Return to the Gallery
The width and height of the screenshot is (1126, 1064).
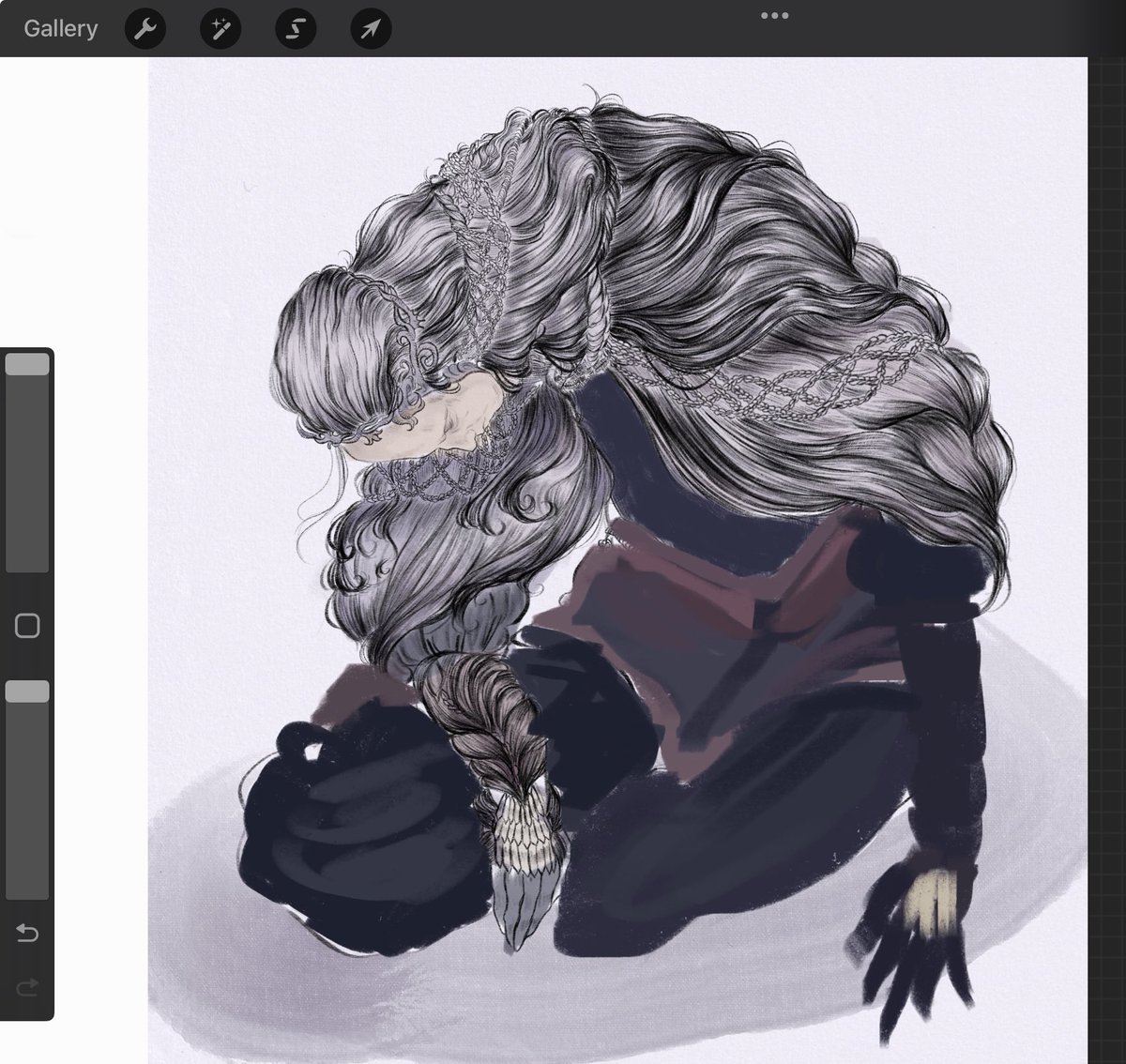(60, 28)
